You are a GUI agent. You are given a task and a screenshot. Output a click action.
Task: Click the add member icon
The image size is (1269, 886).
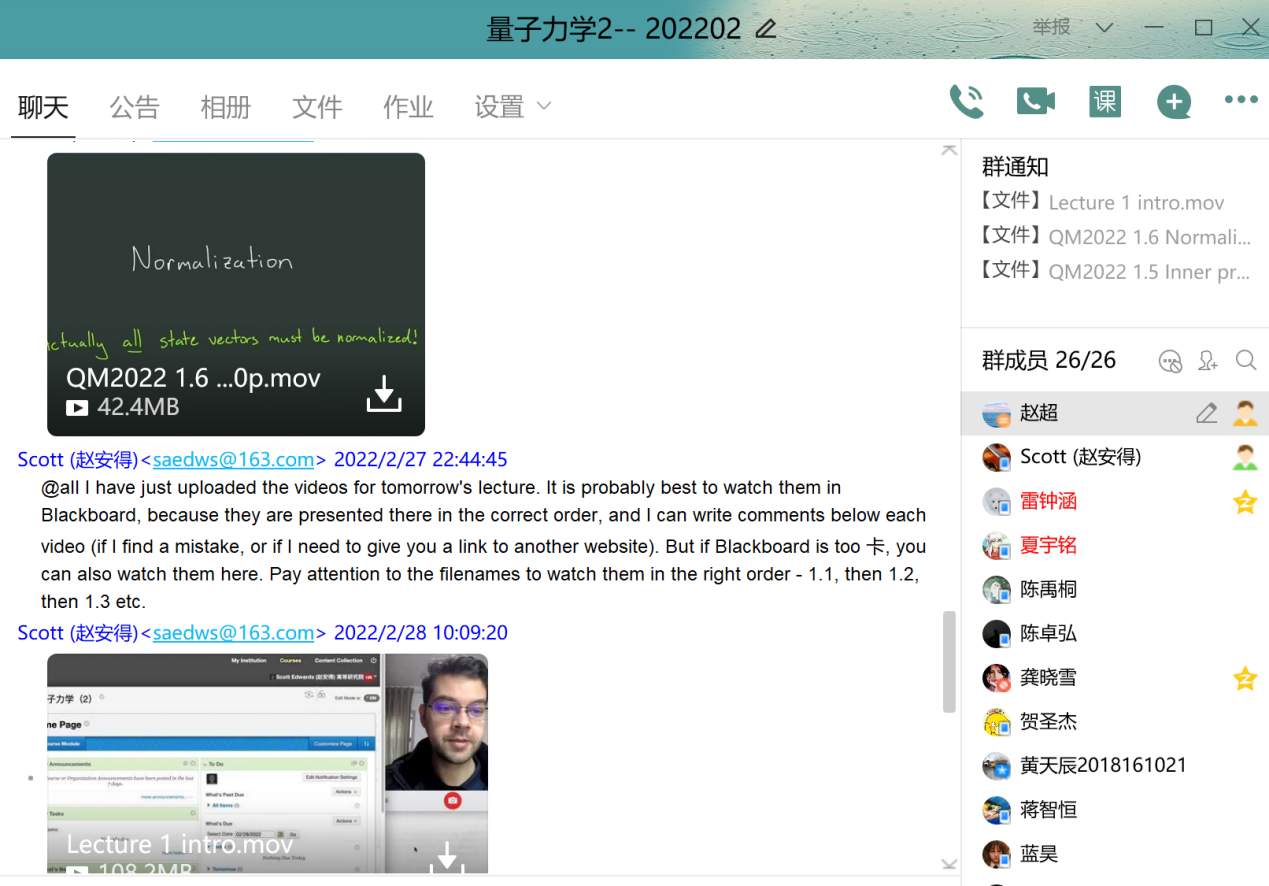pyautogui.click(x=1208, y=361)
